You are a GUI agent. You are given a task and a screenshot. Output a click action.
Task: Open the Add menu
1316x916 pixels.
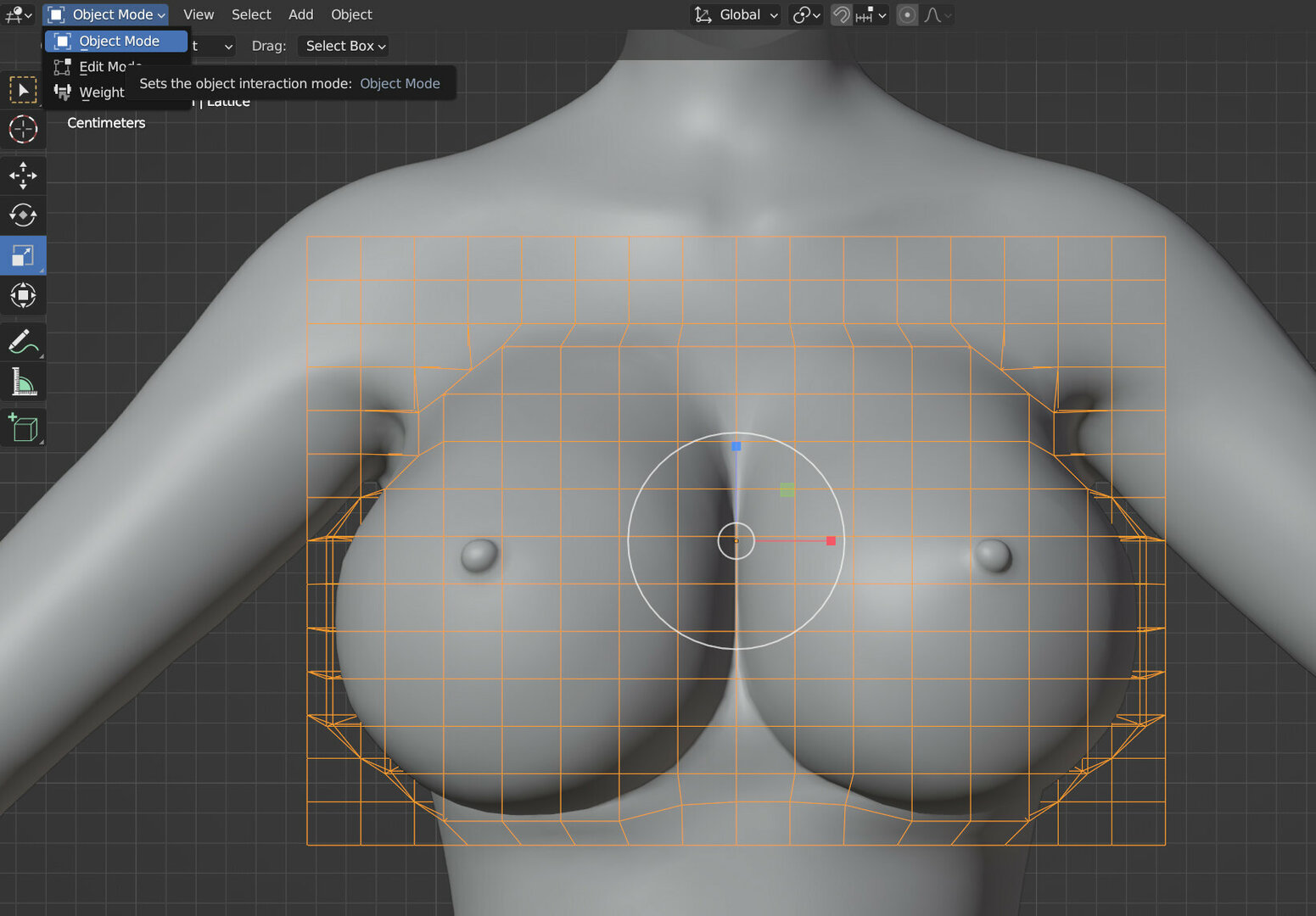300,14
